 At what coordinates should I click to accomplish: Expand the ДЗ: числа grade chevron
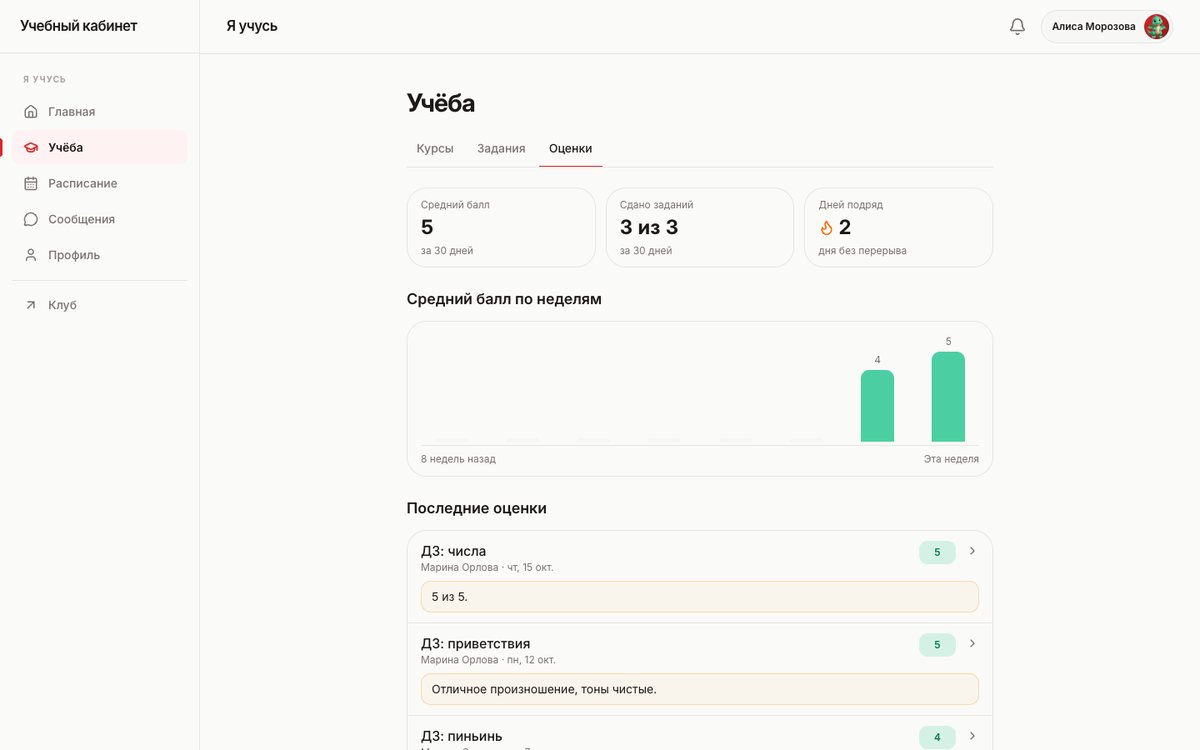tap(972, 551)
